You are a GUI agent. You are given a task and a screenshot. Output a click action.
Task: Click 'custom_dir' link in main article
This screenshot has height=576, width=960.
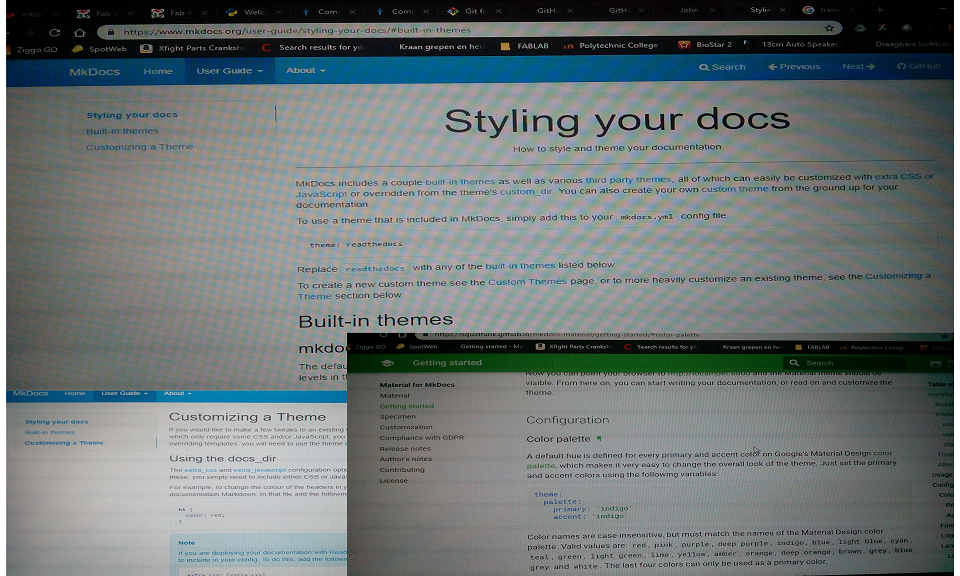coord(526,192)
